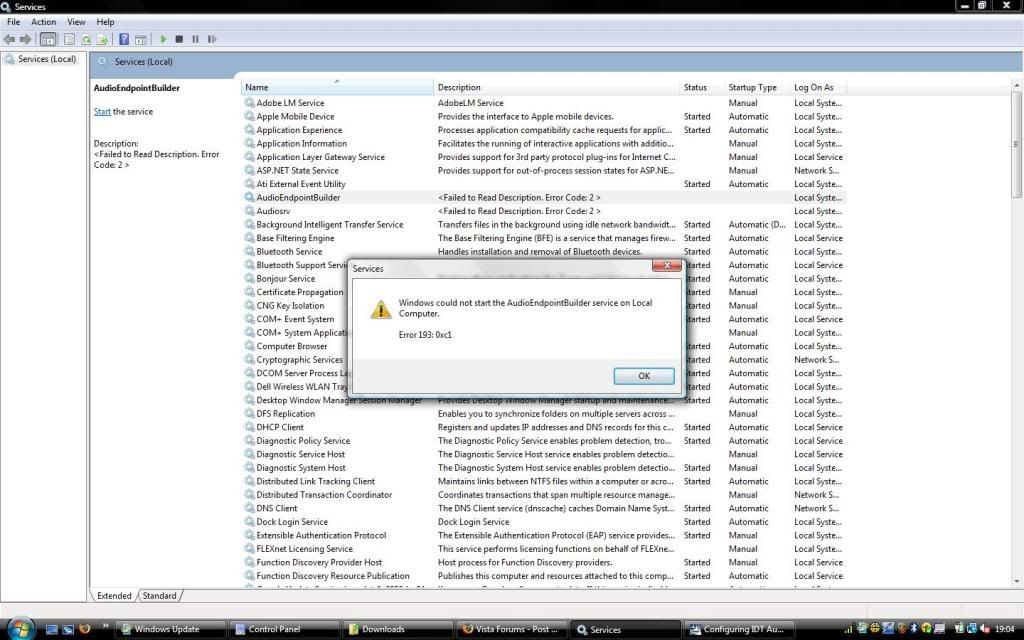Select Ati External Event Utility service
Viewport: 1024px width, 640px height.
[x=301, y=184]
